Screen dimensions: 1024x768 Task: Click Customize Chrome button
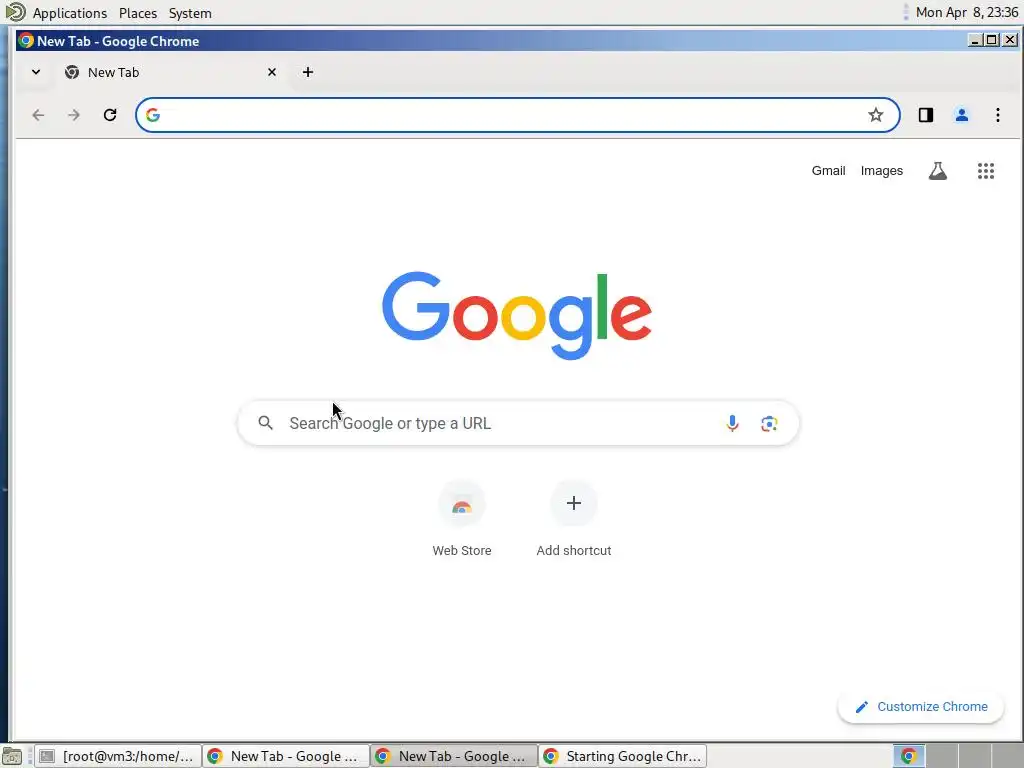pyautogui.click(x=920, y=707)
